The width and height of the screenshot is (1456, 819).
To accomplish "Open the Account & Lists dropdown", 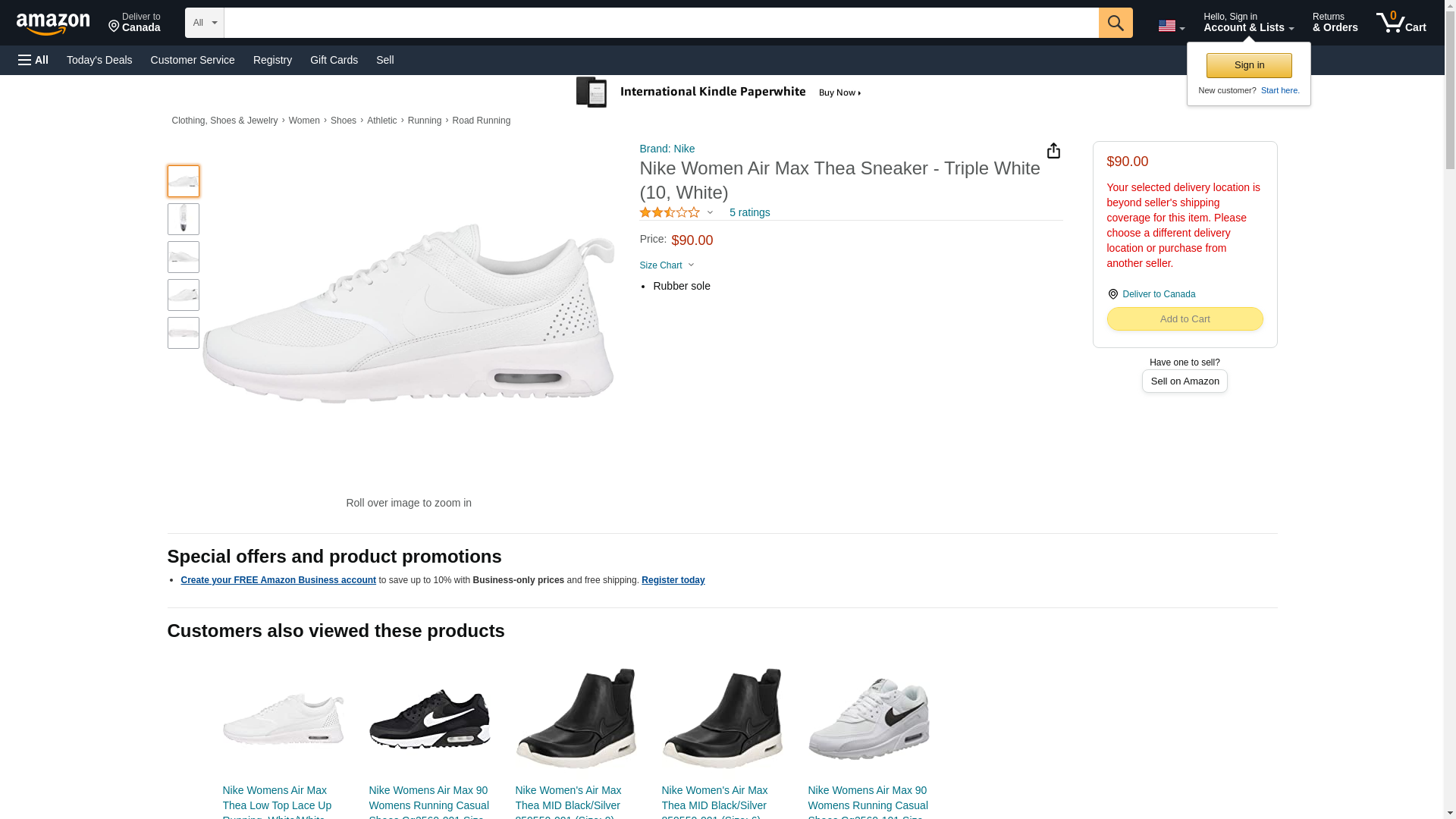I will [x=1248, y=23].
